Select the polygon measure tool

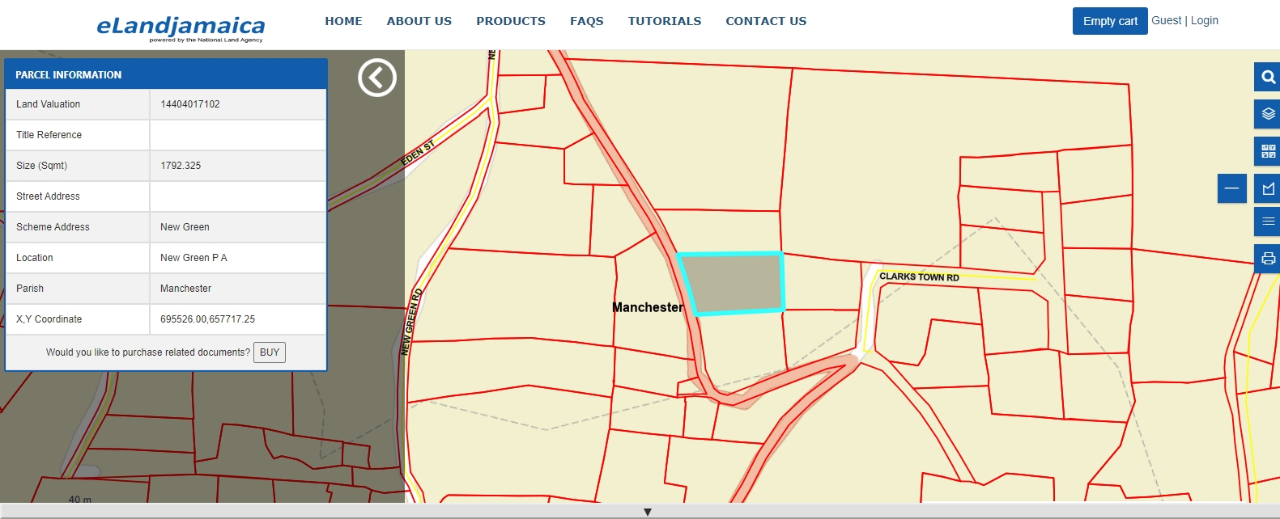1267,188
